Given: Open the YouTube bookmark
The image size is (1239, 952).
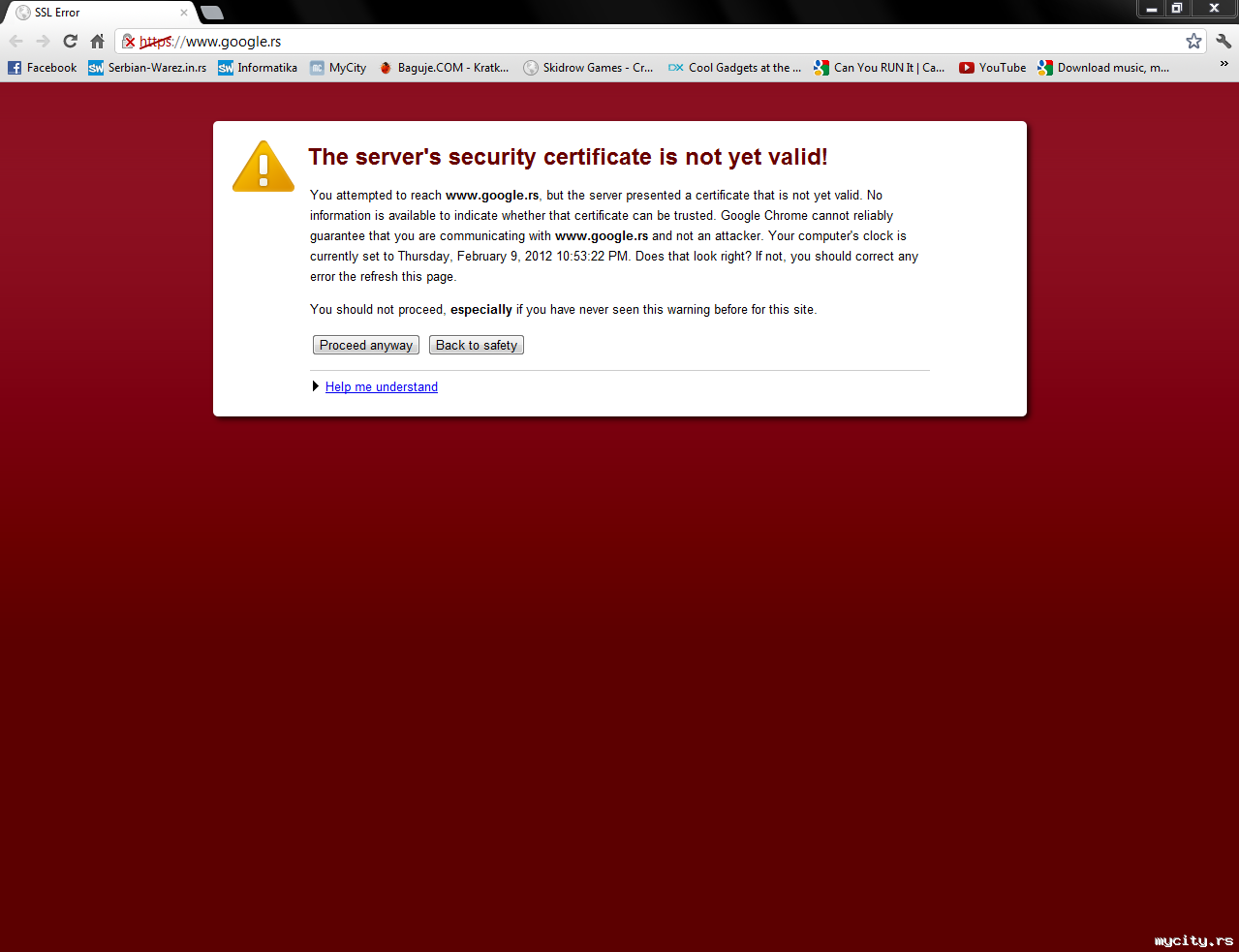Looking at the screenshot, I should pyautogui.click(x=992, y=68).
